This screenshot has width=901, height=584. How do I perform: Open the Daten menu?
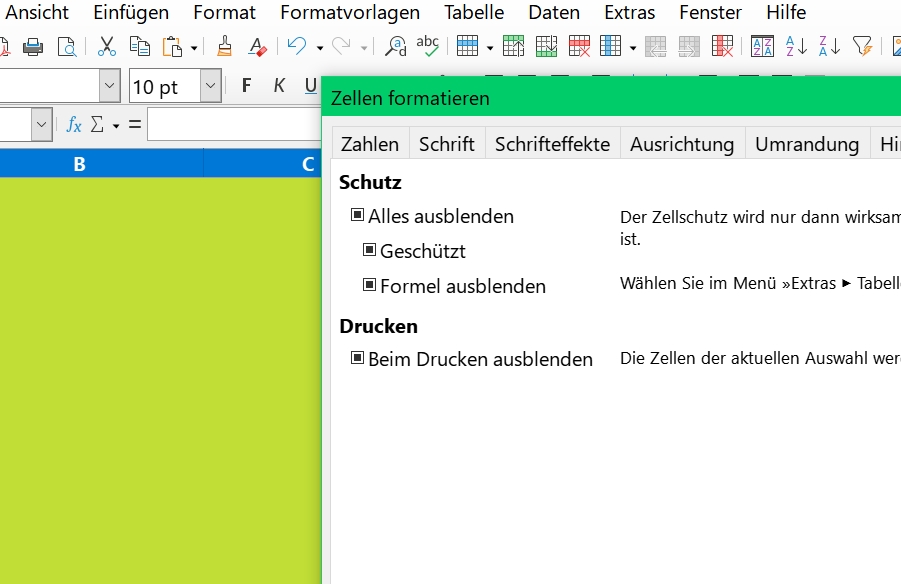coord(554,12)
